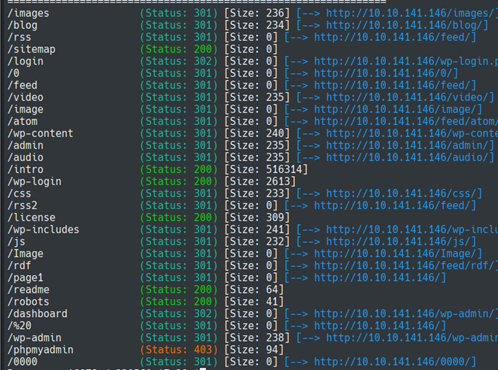The image size is (498, 370).
Task: Click the /wp-includes path entry
Action: click(x=43, y=229)
